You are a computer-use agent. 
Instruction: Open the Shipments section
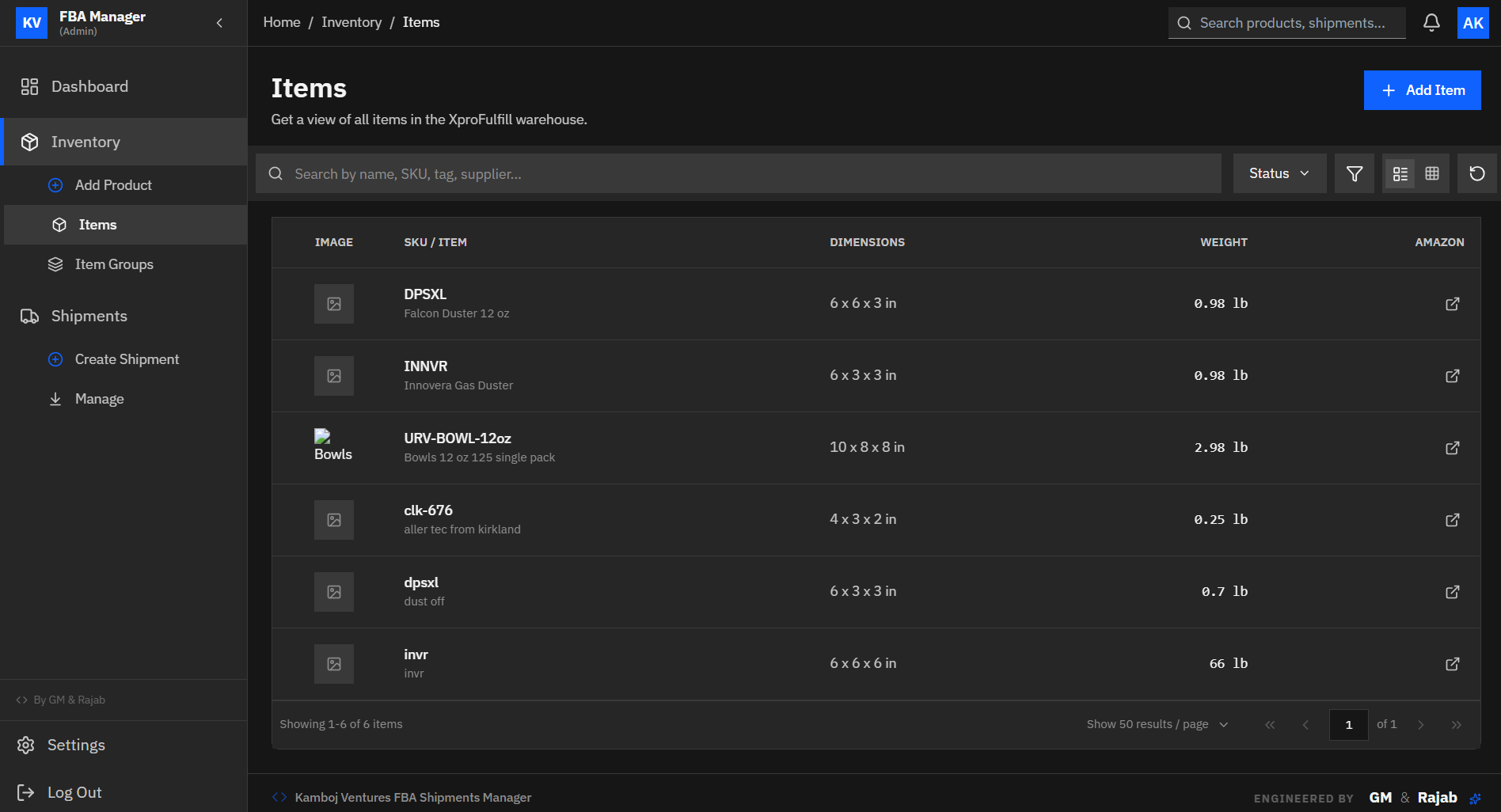tap(125, 316)
